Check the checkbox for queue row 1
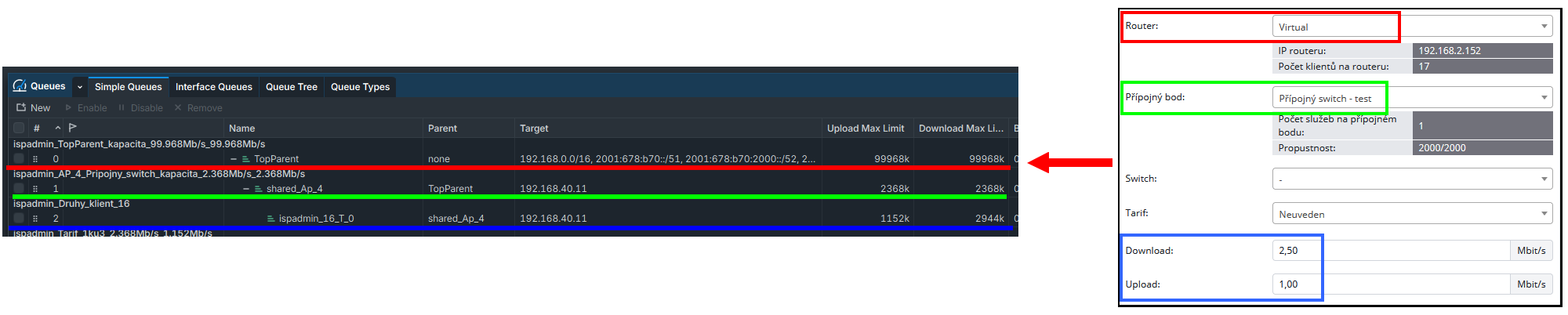 (19, 189)
